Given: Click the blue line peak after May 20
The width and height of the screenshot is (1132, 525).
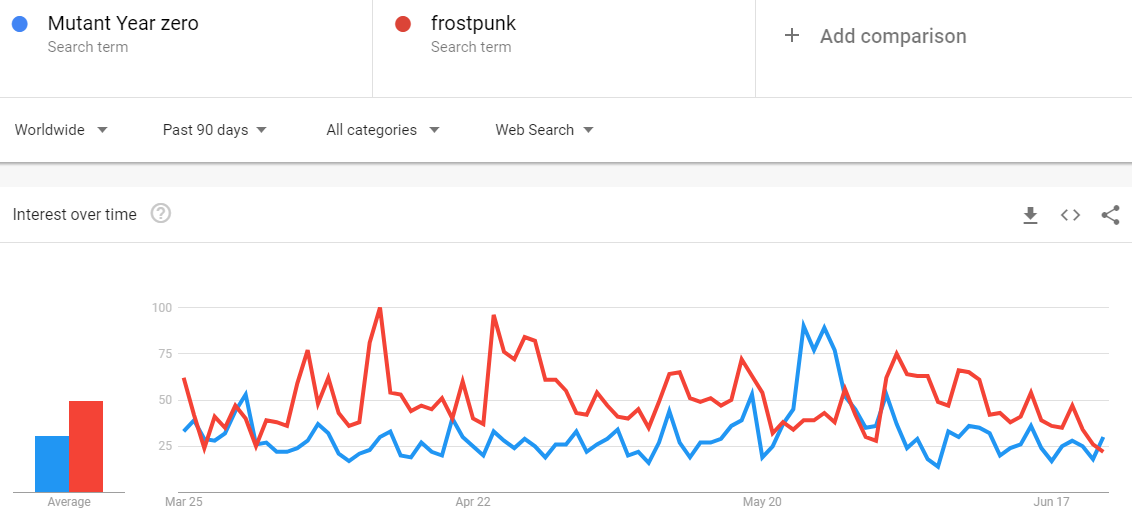Looking at the screenshot, I should pyautogui.click(x=804, y=326).
